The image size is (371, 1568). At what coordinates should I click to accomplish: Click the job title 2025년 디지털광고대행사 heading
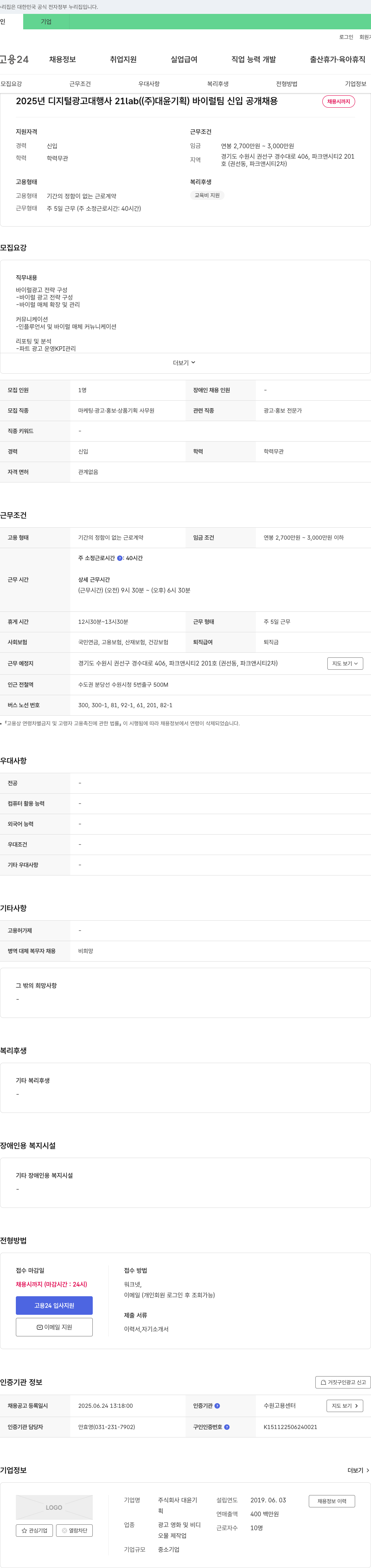click(x=147, y=101)
